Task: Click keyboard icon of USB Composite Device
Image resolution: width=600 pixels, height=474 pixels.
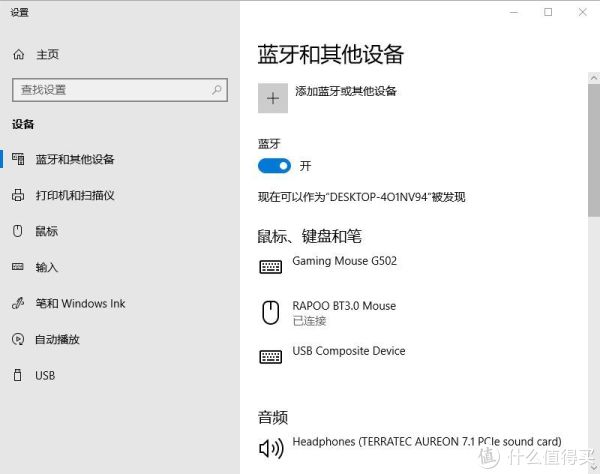Action: pyautogui.click(x=271, y=357)
